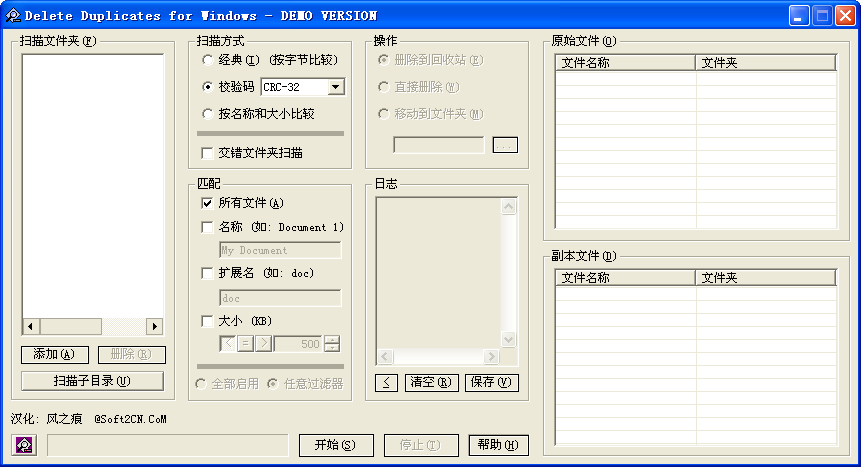Viewport: 861px width, 467px height.
Task: Open 帮助 help button
Action: pos(498,445)
